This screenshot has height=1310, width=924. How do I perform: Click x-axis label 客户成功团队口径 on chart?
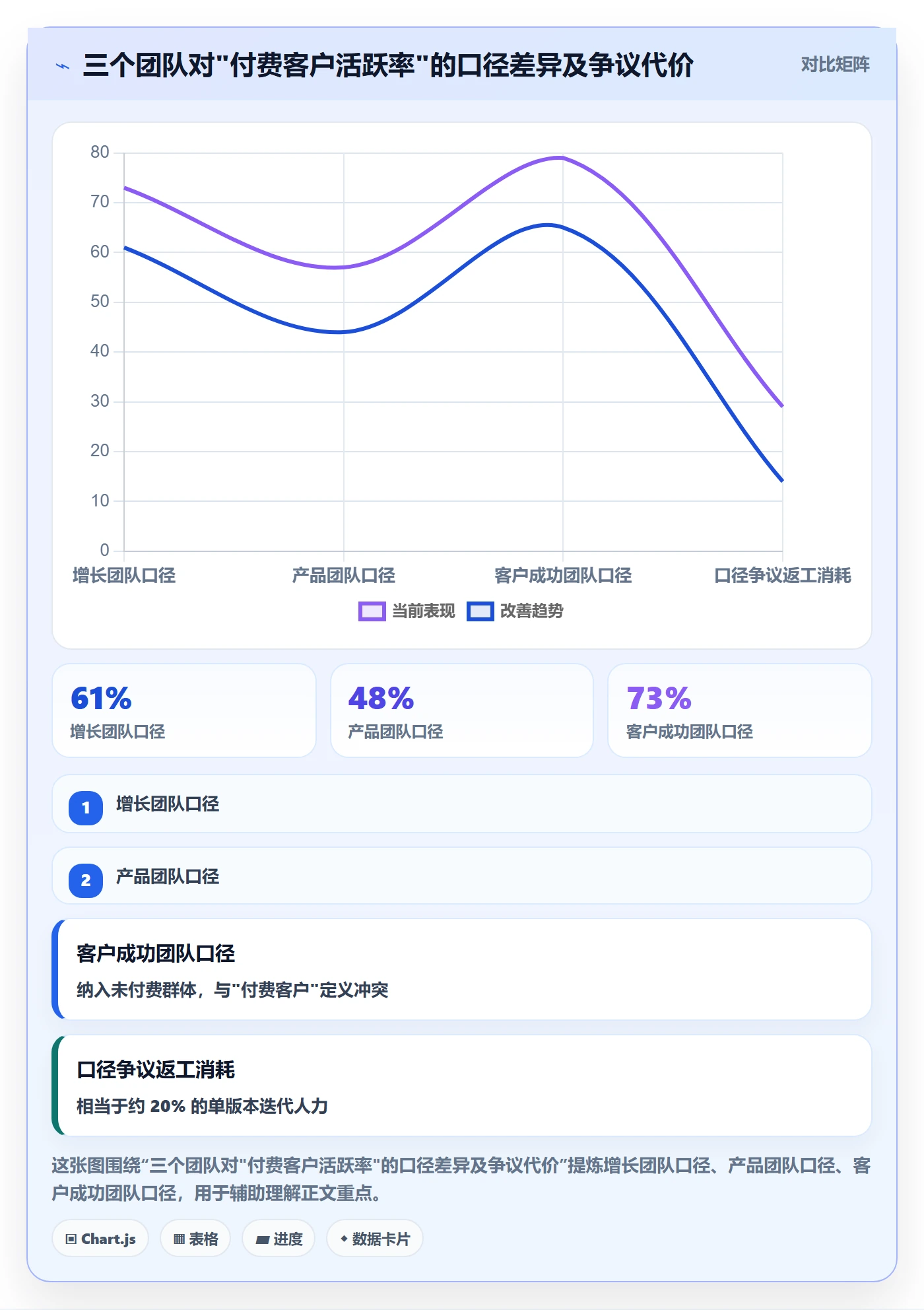coord(563,576)
